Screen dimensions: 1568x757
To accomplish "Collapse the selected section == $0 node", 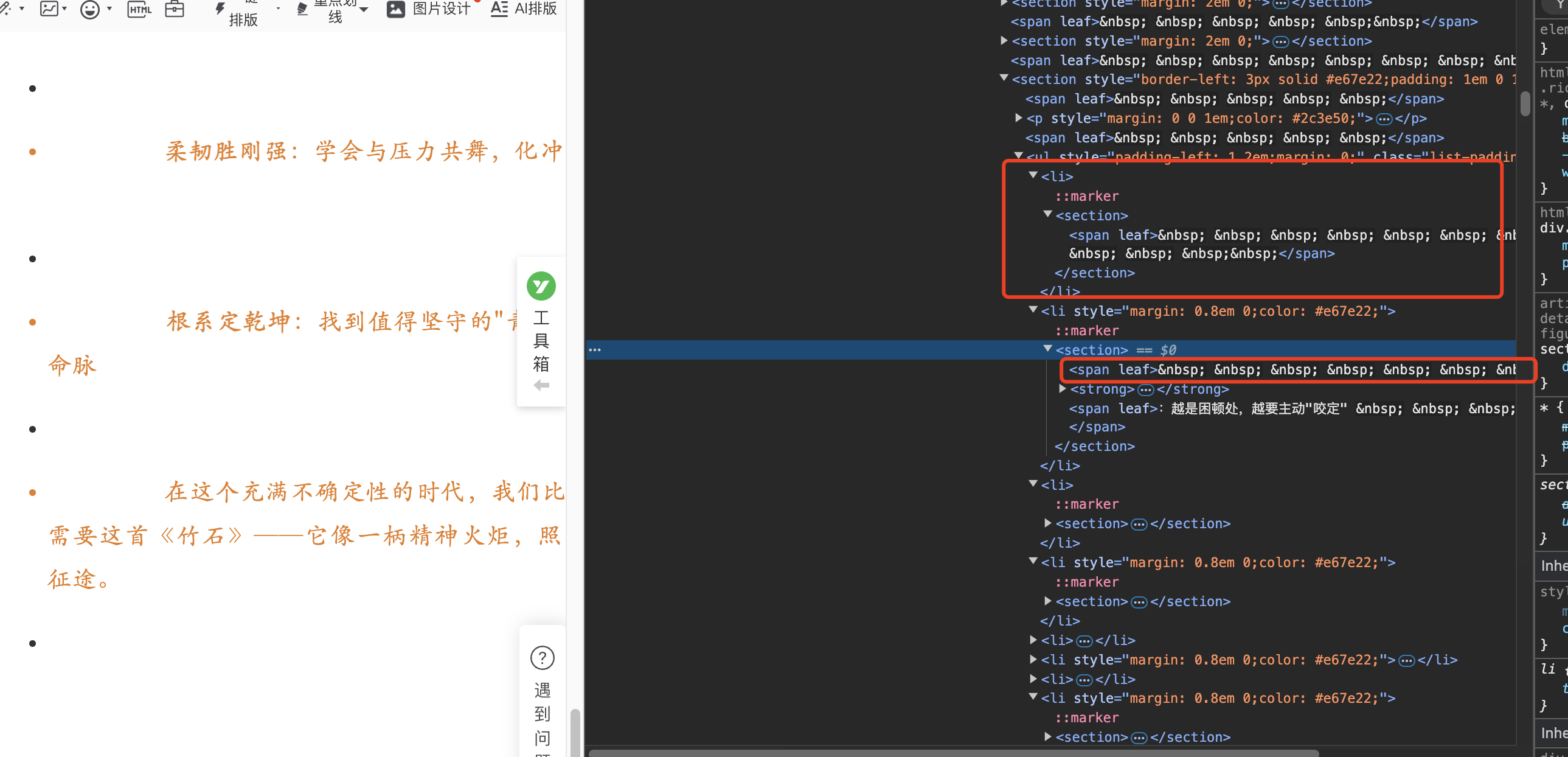I will 1047,349.
